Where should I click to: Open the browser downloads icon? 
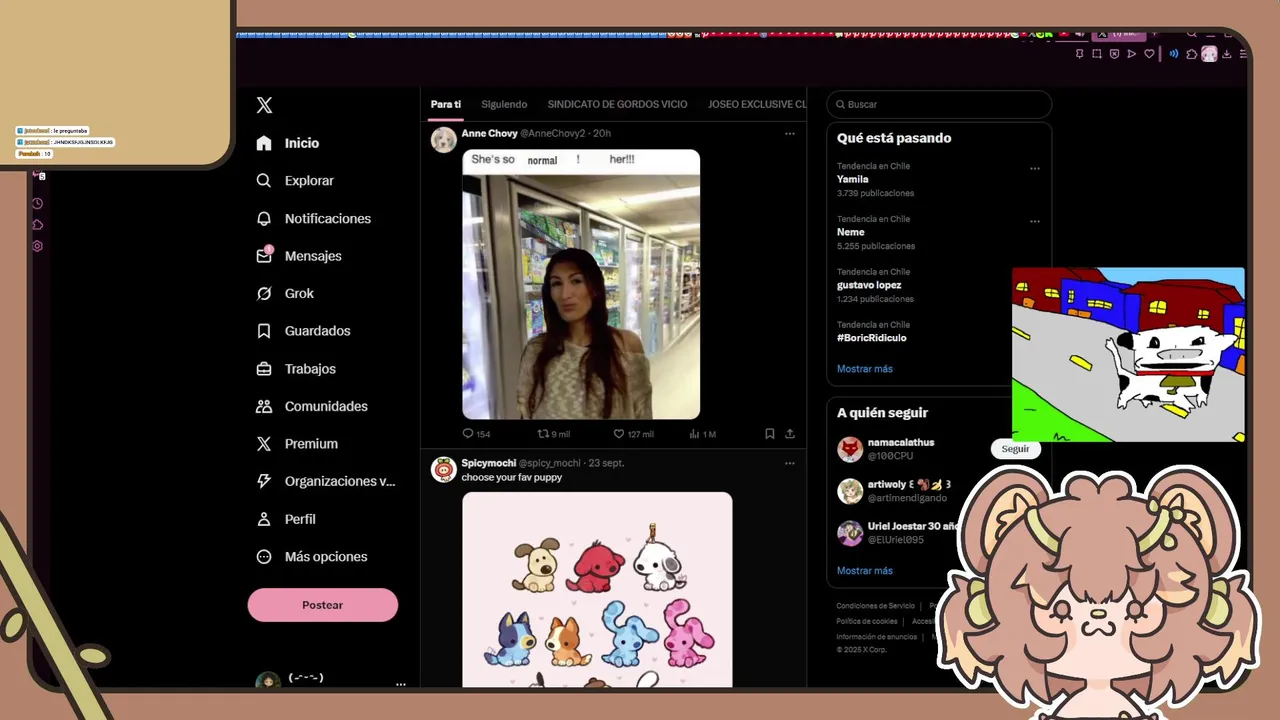1227,54
